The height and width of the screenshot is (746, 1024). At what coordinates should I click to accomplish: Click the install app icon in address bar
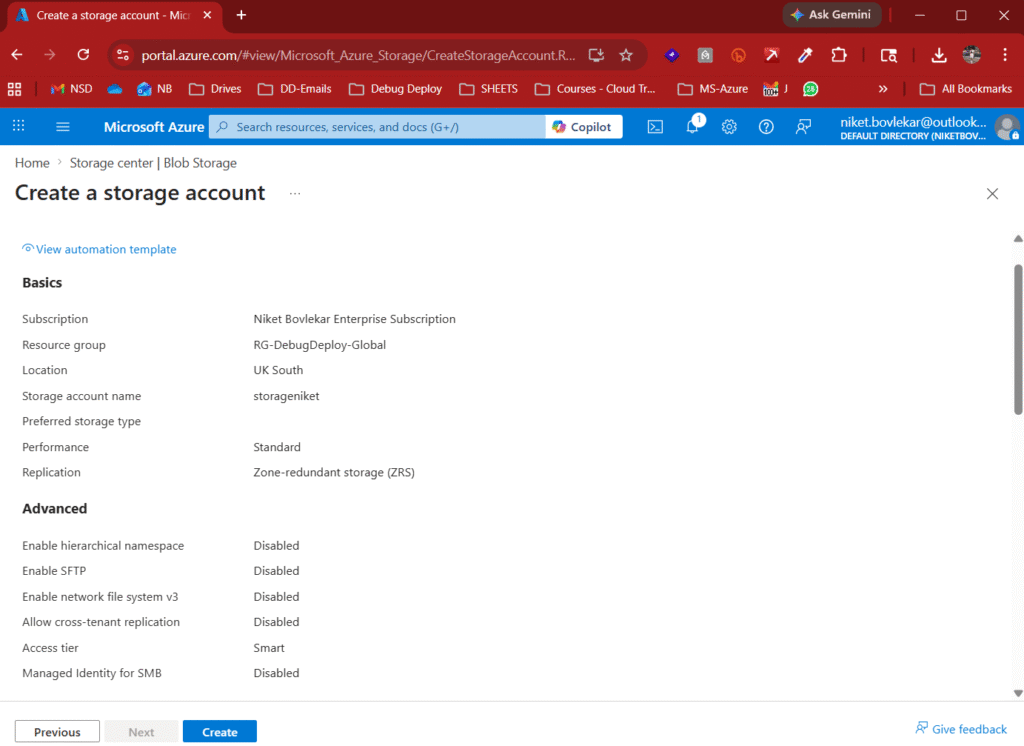point(596,55)
